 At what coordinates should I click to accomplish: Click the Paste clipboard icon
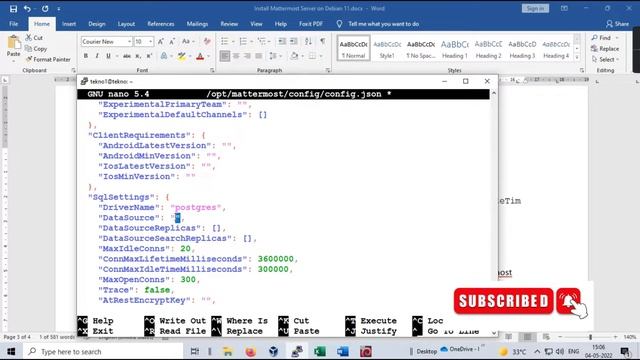(x=13, y=42)
